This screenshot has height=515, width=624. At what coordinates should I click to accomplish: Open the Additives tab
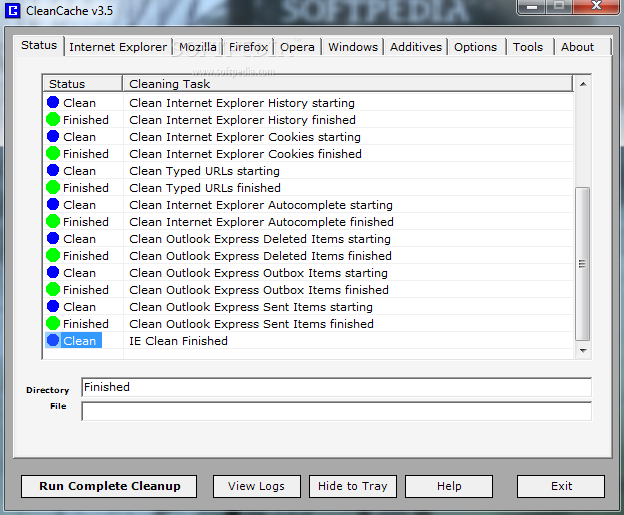coord(416,47)
